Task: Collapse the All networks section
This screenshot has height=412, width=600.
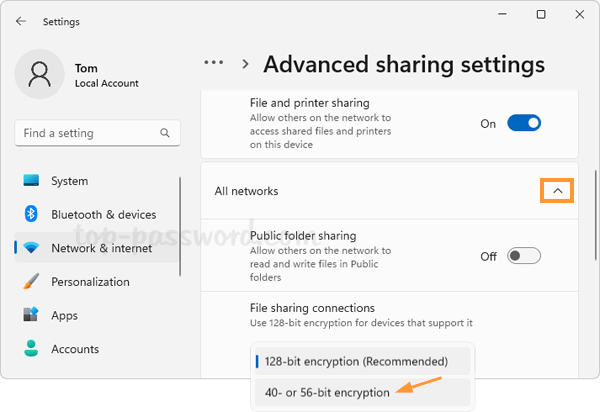Action: (x=557, y=190)
